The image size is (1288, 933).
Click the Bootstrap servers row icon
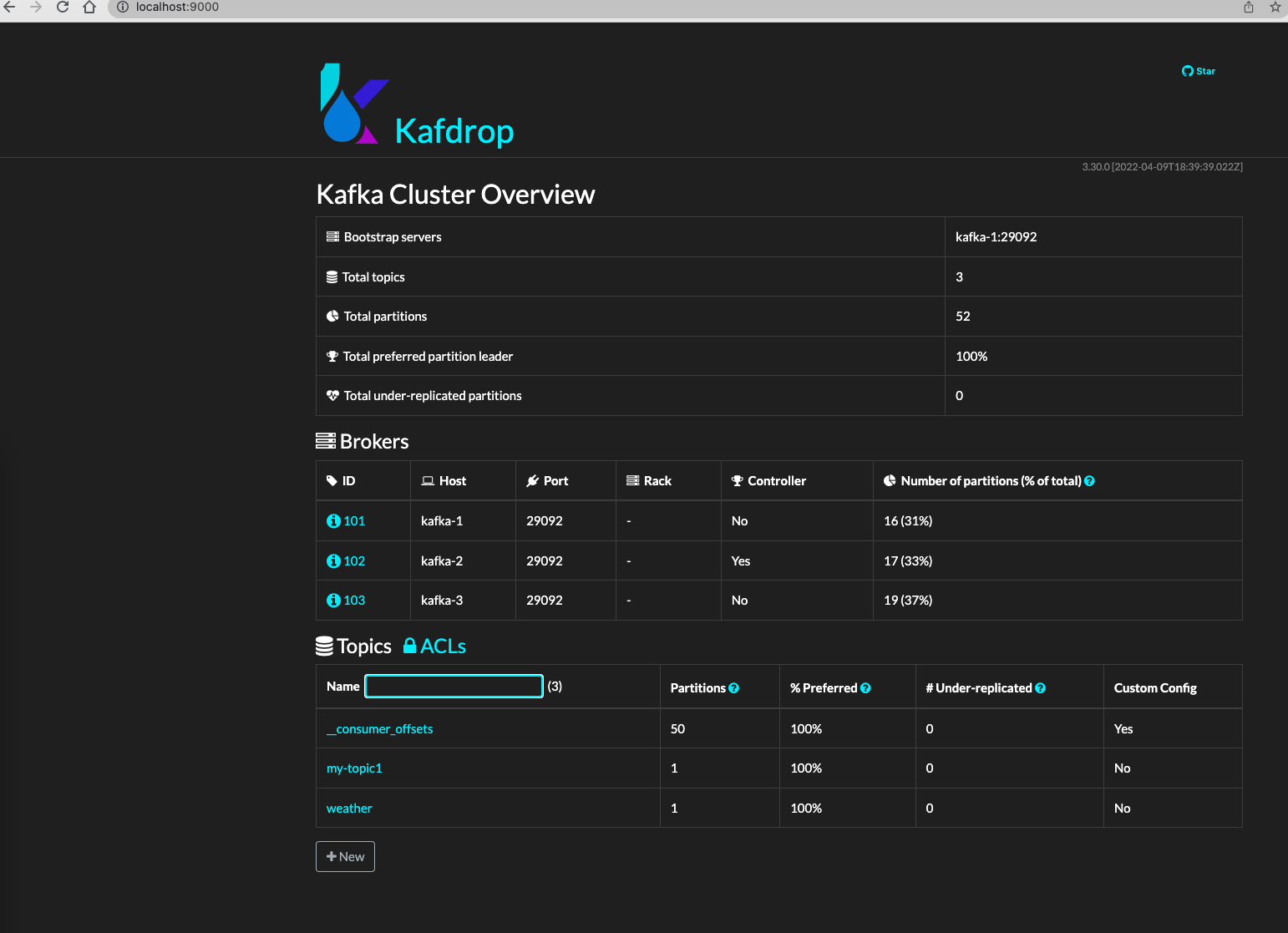332,237
